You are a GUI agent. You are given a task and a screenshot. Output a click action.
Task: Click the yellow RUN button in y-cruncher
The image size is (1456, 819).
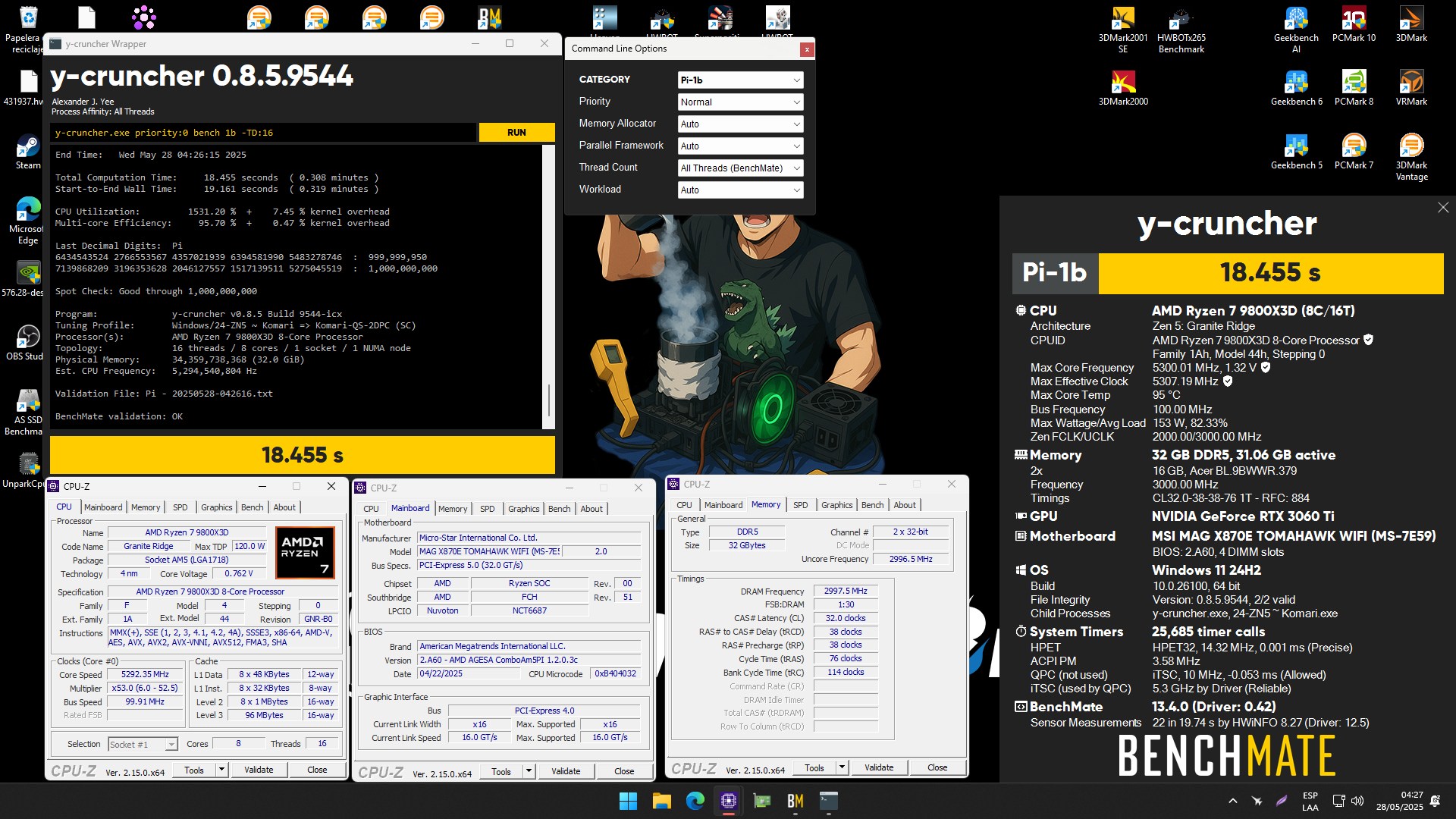[x=516, y=133]
